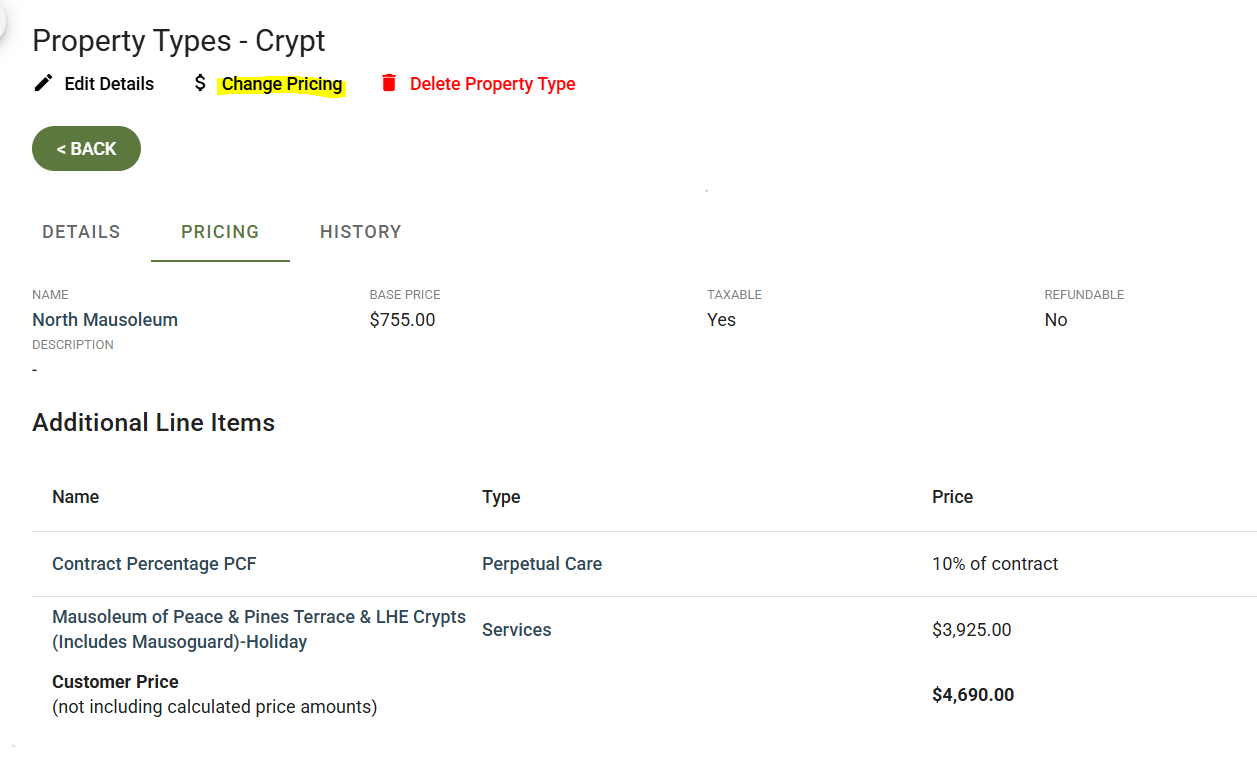
Task: Click the $4,690.00 customer price total
Action: click(x=973, y=695)
